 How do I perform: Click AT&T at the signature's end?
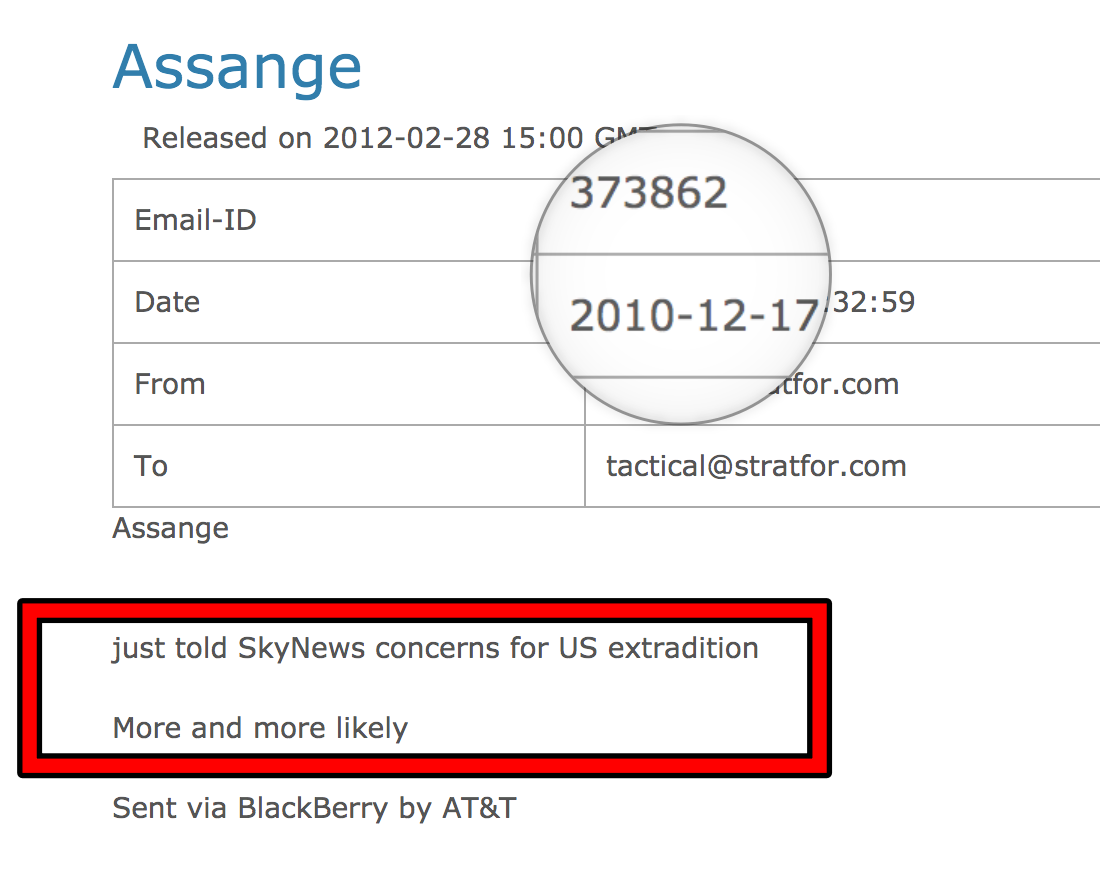coord(479,808)
